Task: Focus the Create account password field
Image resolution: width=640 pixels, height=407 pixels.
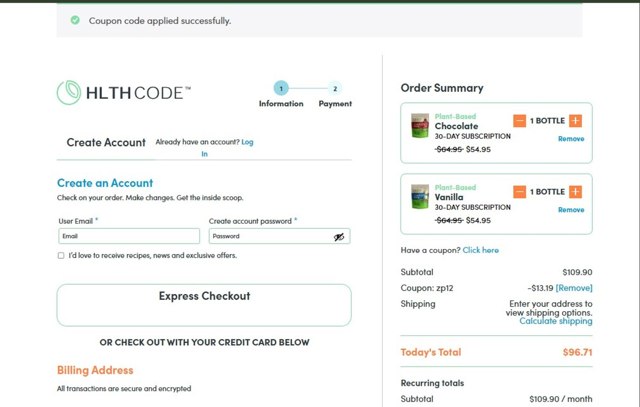Action: (x=280, y=236)
